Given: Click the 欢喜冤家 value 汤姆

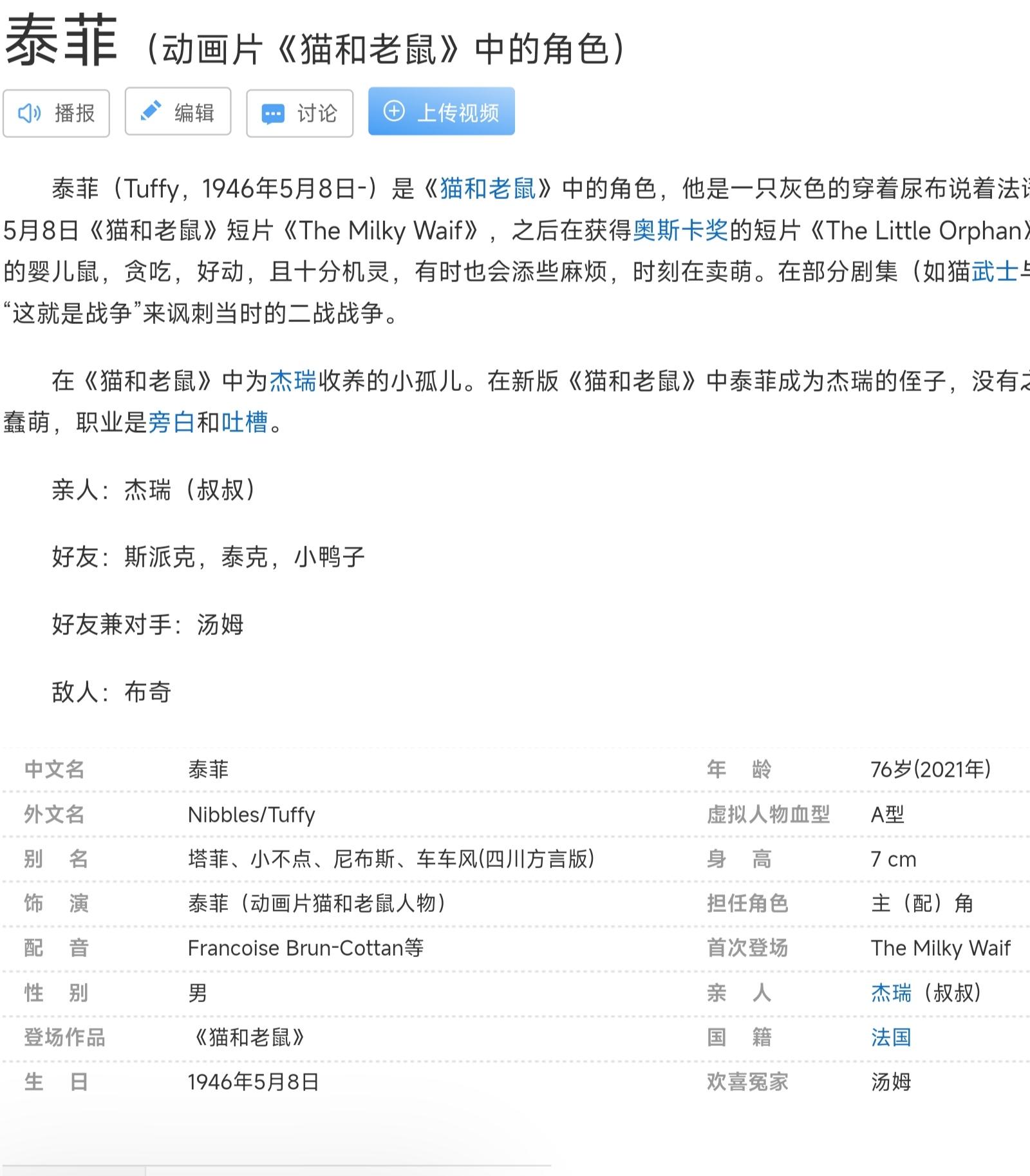Looking at the screenshot, I should click(x=891, y=1081).
